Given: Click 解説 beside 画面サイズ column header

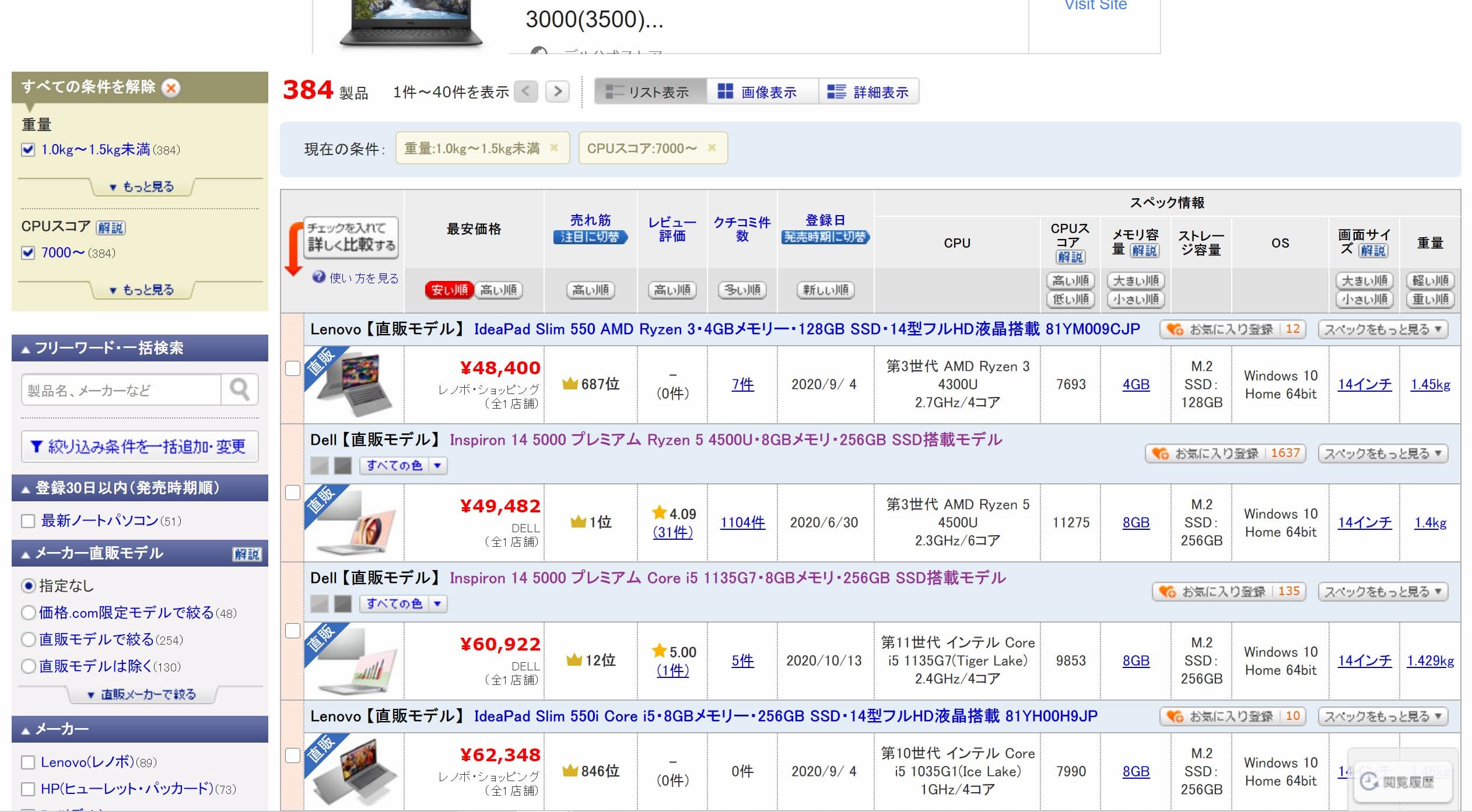Looking at the screenshot, I should [x=1373, y=251].
